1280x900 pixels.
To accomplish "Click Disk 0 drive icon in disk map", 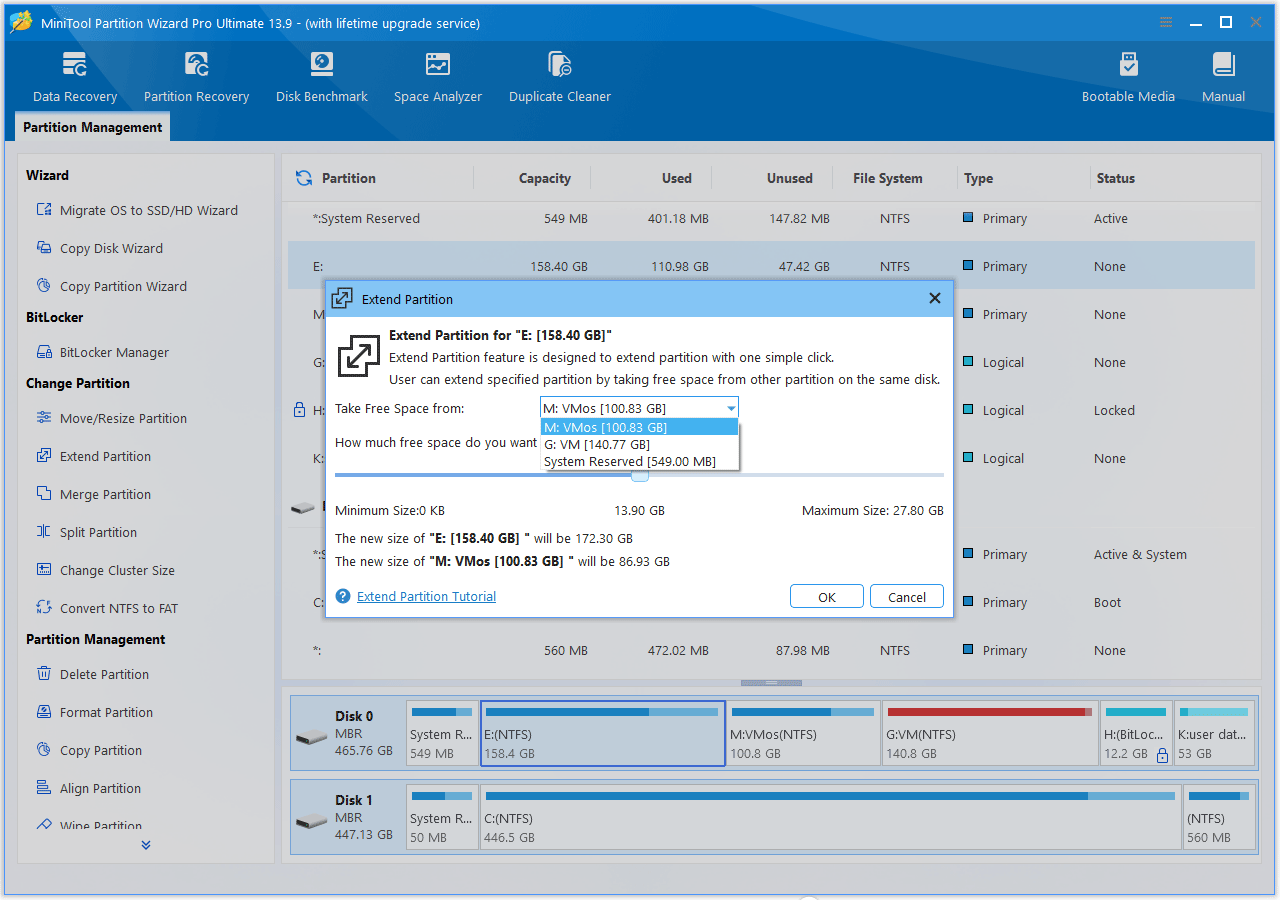I will pos(310,737).
